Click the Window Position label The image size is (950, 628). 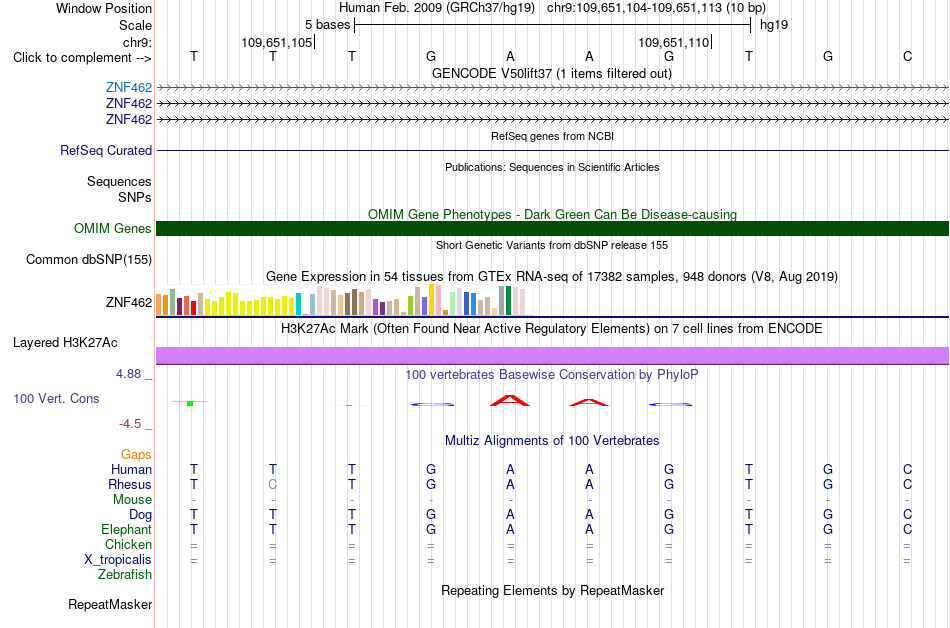[104, 8]
